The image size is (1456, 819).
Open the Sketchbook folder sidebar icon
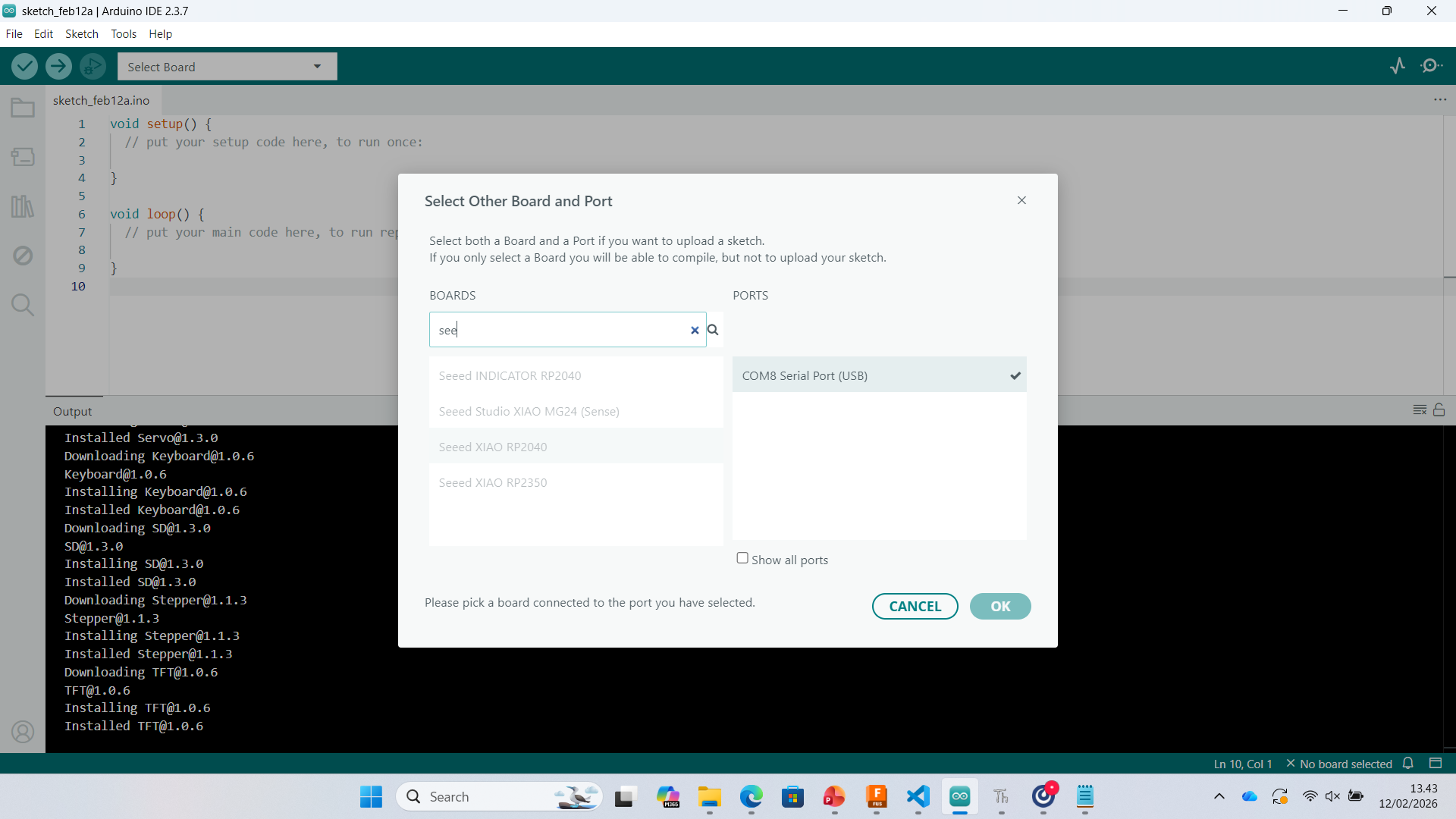click(23, 108)
